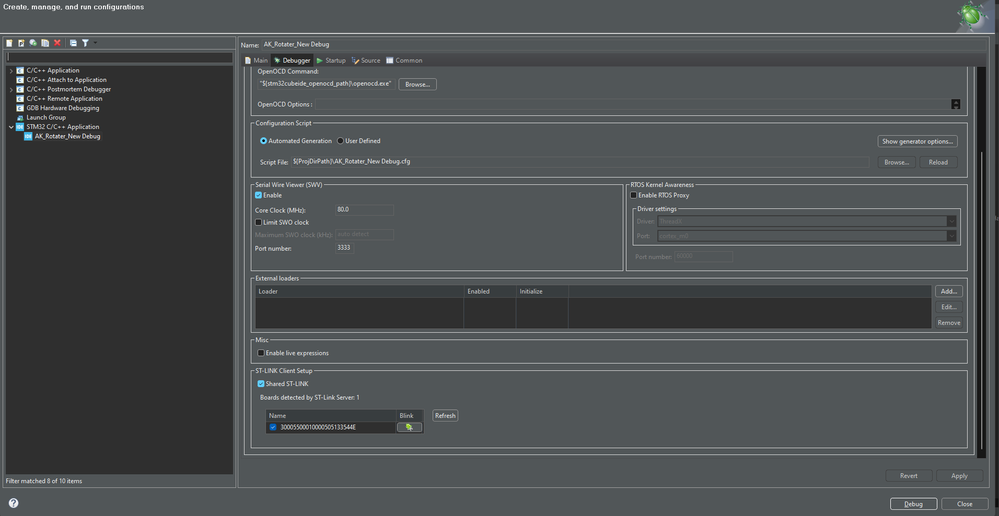The image size is (999, 516).
Task: Collapse all configuration tree items
Action: [x=73, y=43]
